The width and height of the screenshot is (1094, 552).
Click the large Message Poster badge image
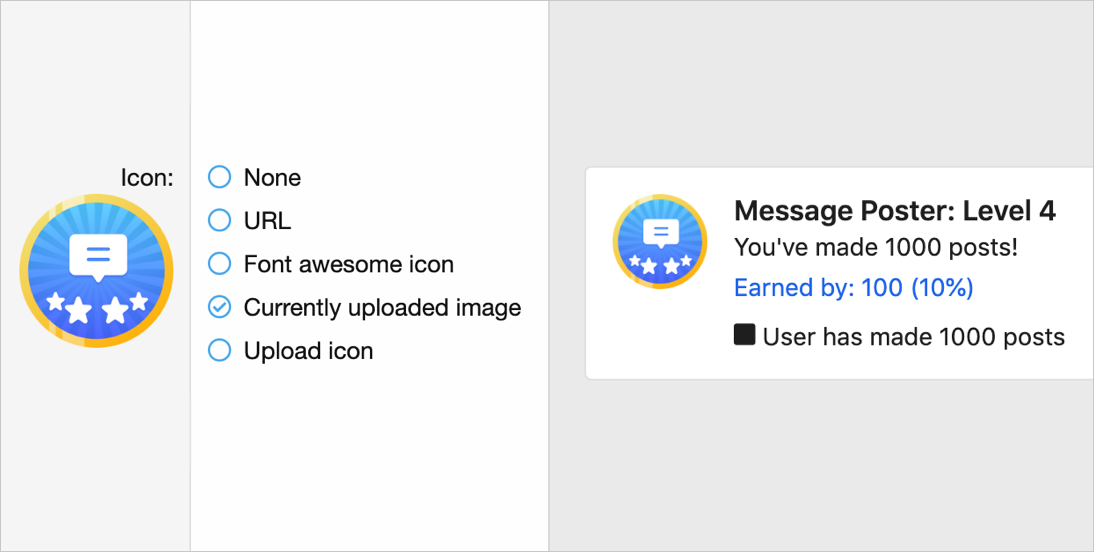coord(96,271)
